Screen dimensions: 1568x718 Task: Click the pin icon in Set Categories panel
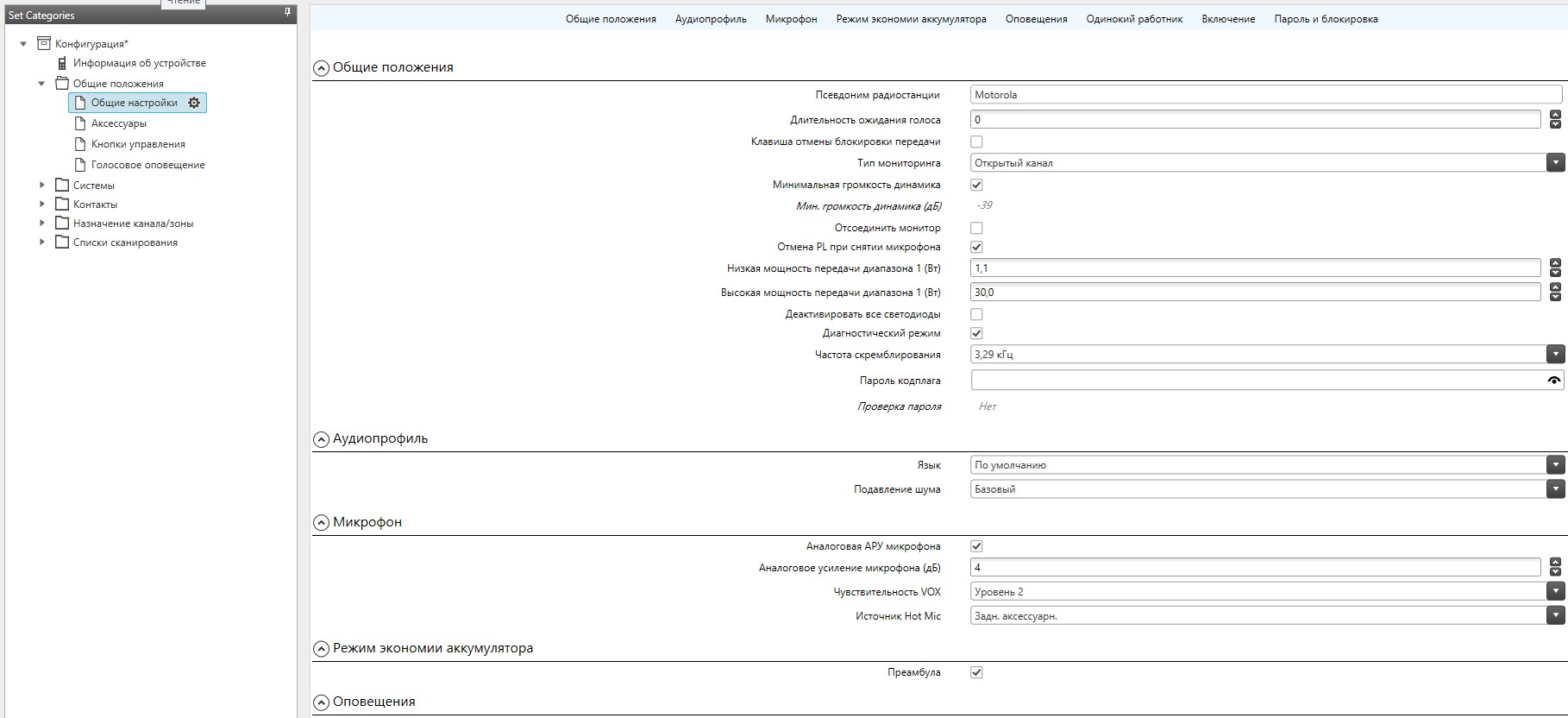(287, 13)
